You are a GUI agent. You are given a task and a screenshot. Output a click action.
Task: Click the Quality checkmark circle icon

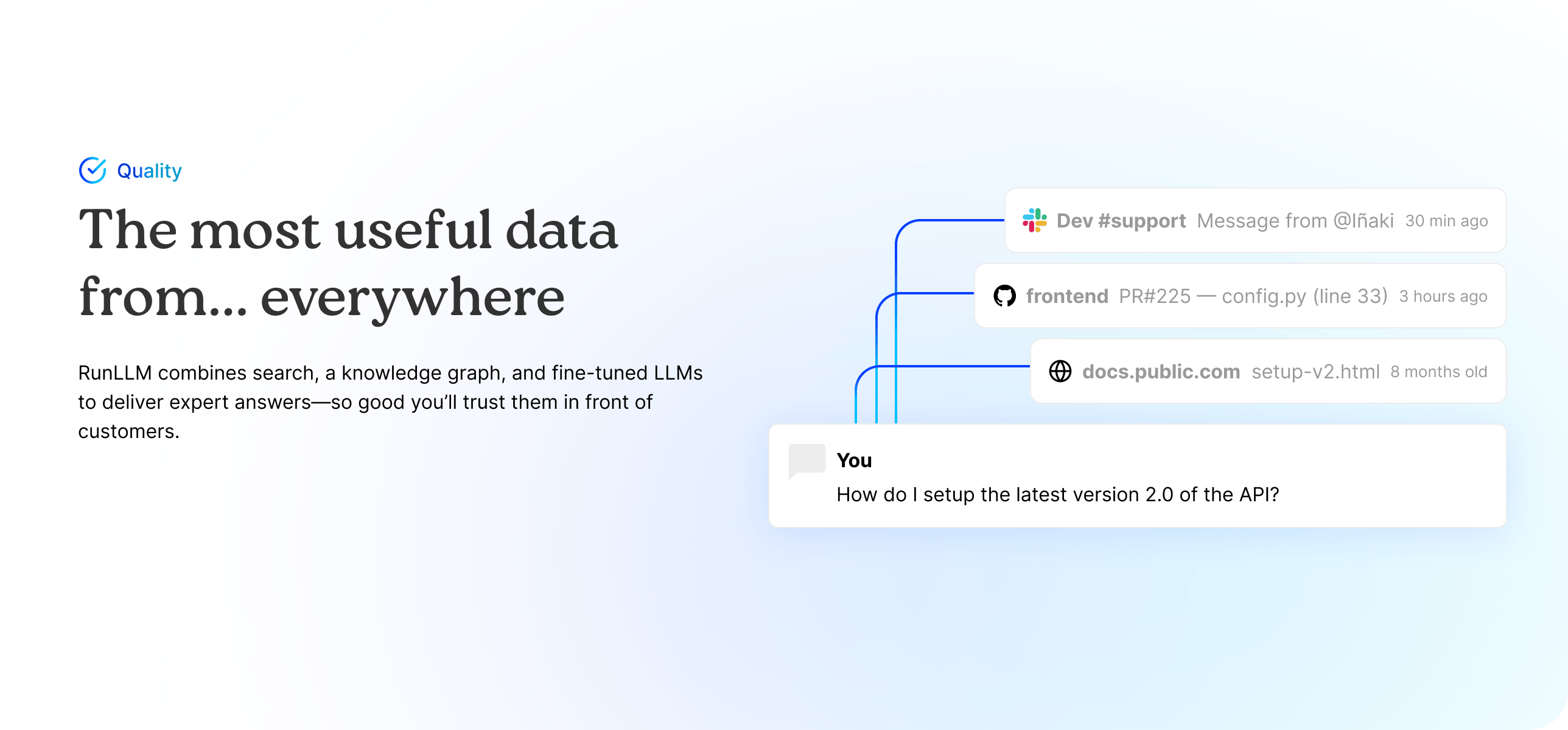click(x=93, y=170)
